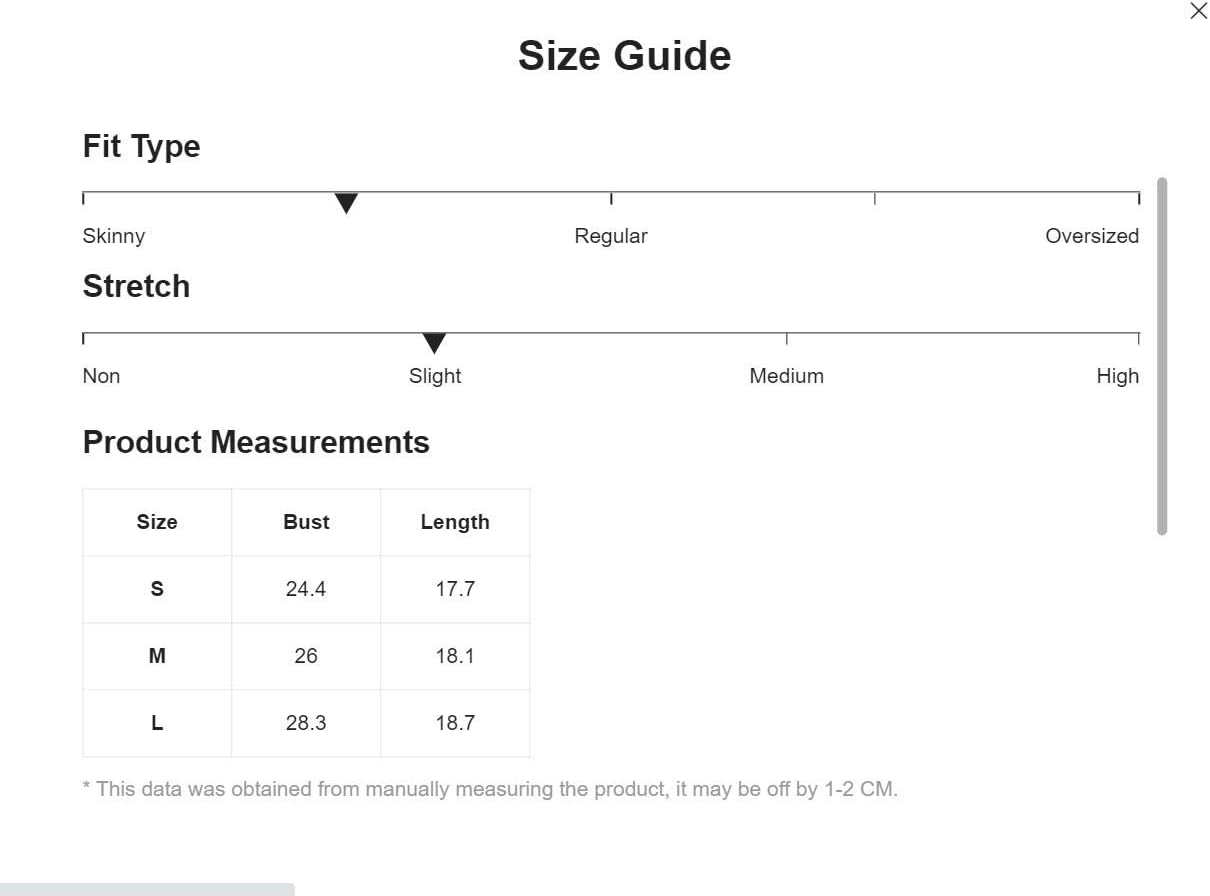Click the 18.1 length measurement cell
1210x896 pixels.
click(x=455, y=656)
